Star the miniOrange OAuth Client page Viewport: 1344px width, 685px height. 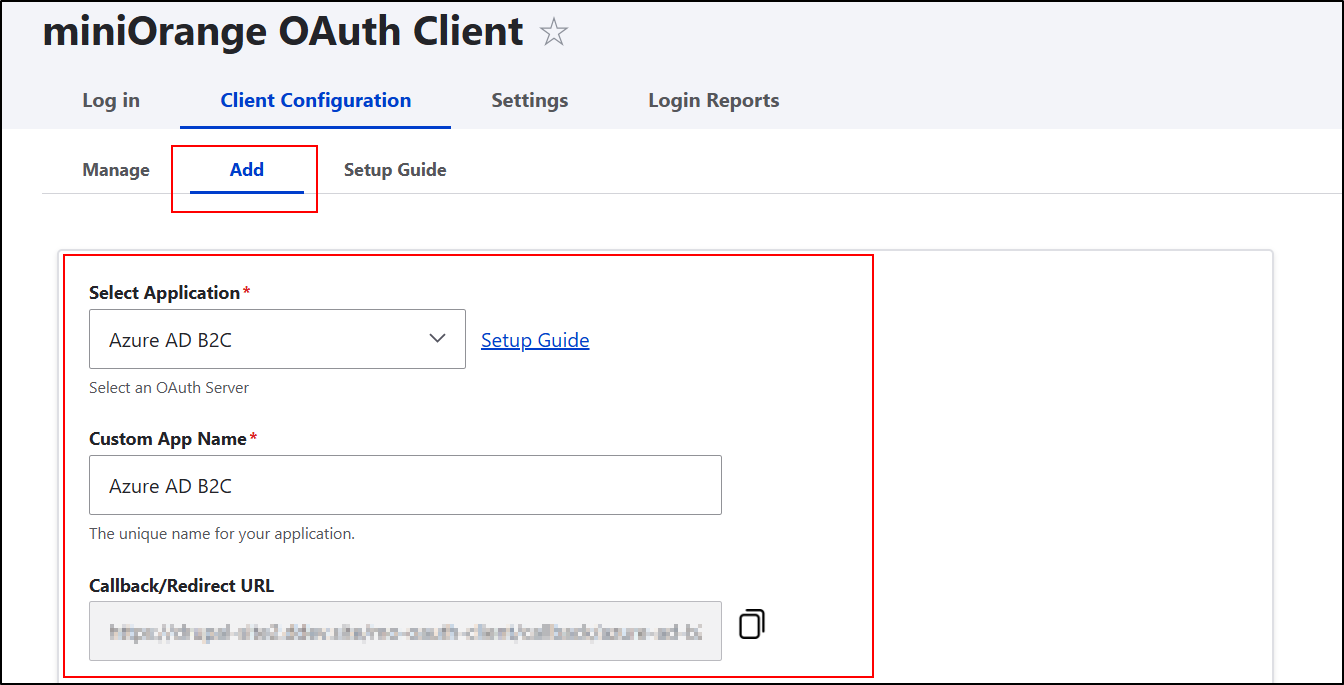pos(554,32)
